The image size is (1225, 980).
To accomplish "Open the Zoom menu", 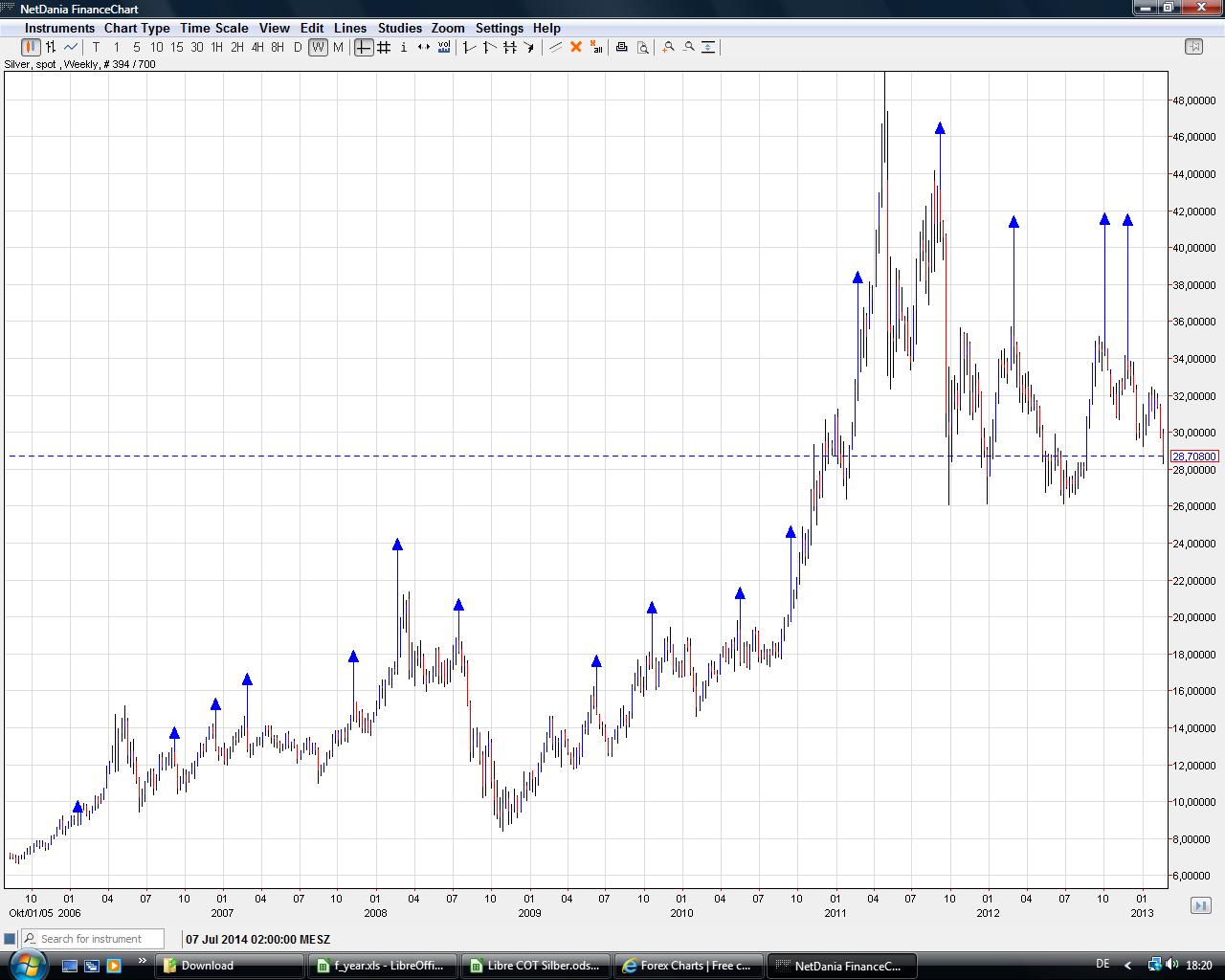I will pyautogui.click(x=448, y=28).
